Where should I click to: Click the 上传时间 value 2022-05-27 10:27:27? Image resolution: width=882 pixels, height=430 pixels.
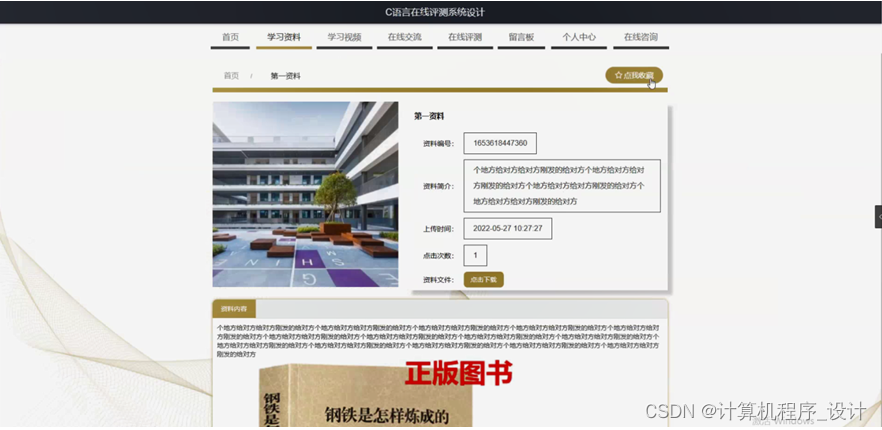[507, 229]
